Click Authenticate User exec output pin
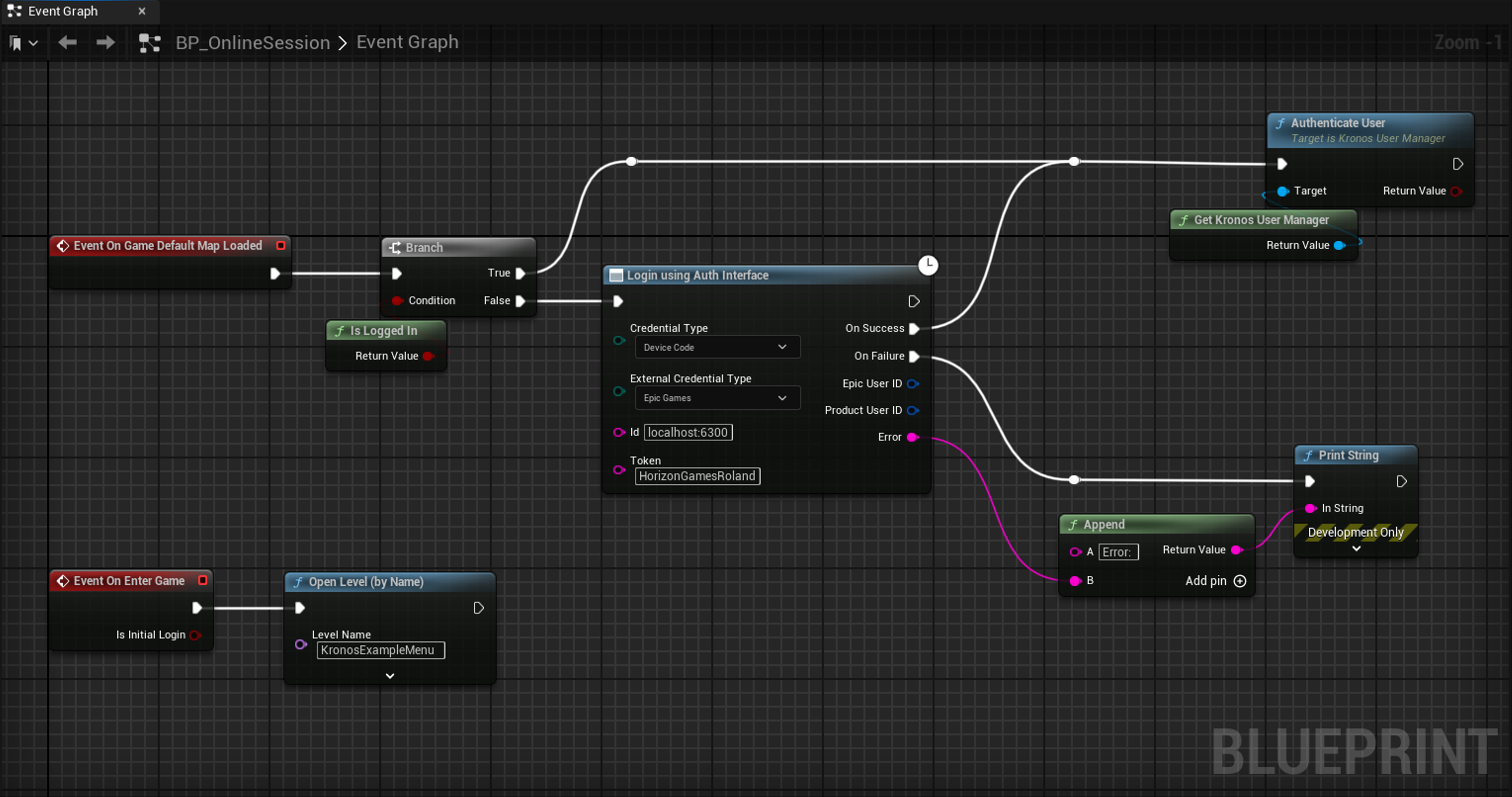The image size is (1512, 797). coord(1458,164)
